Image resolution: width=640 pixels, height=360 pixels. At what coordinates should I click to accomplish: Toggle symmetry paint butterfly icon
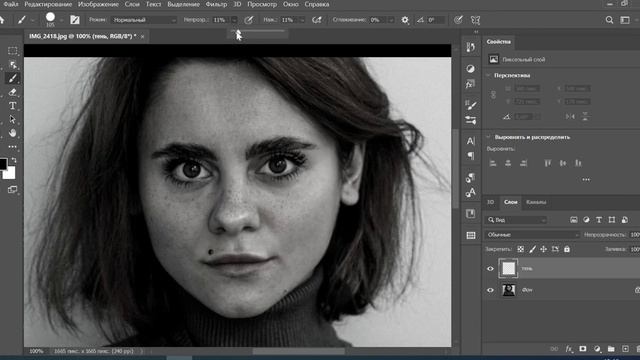click(475, 20)
